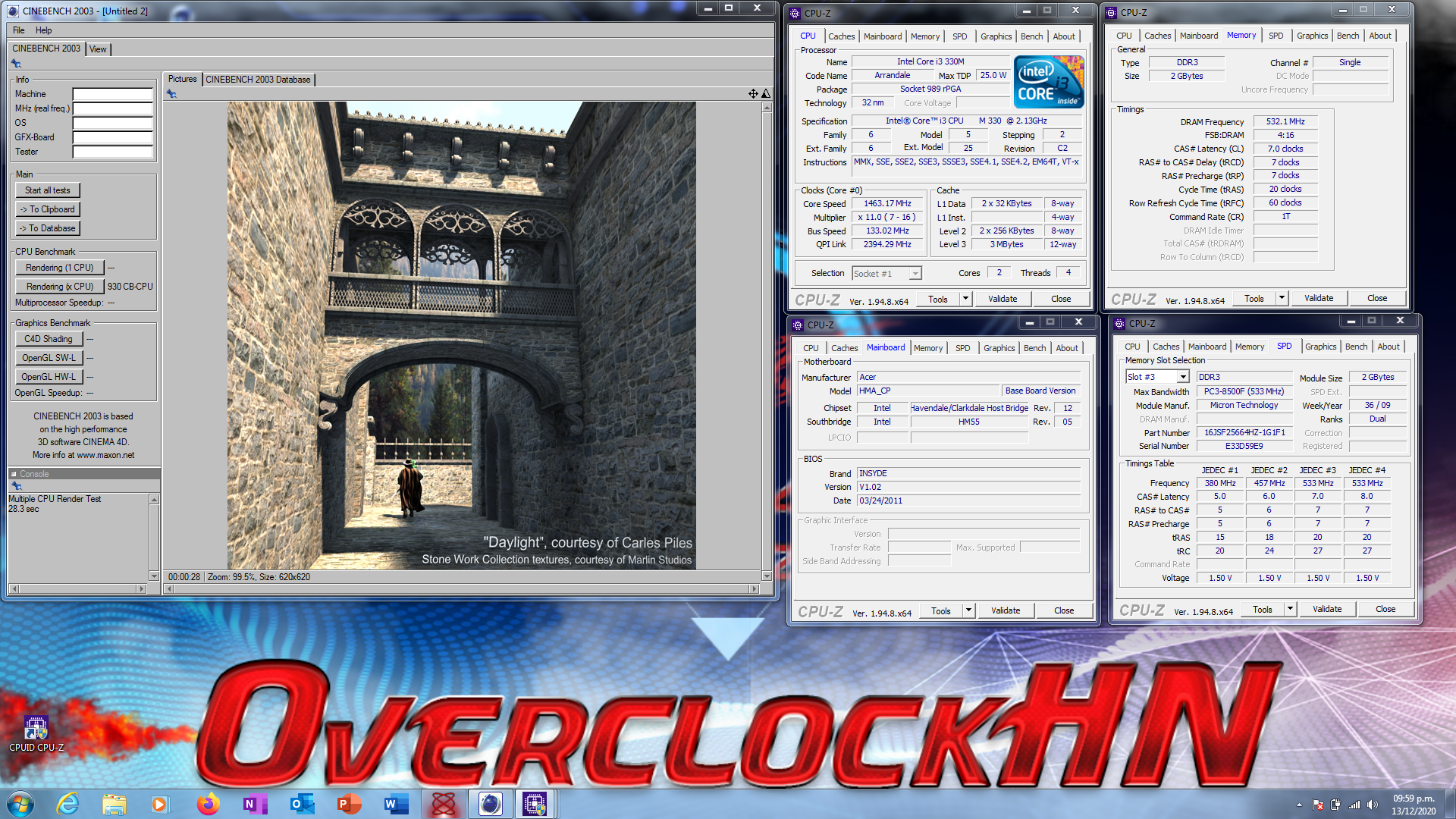Click the triangle zoom icon above the render
Screen dimensions: 1456x819
766,94
